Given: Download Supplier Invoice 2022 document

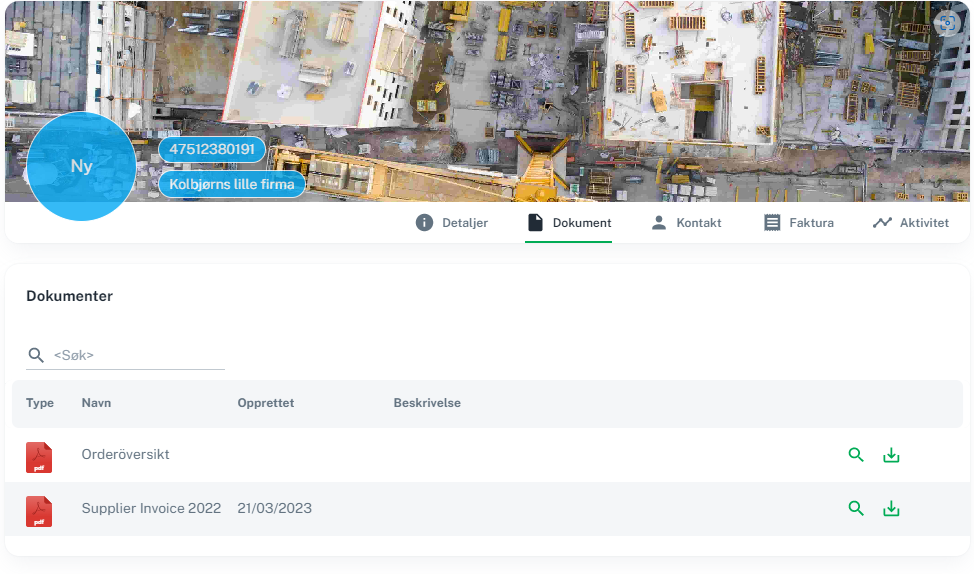Looking at the screenshot, I should point(891,508).
